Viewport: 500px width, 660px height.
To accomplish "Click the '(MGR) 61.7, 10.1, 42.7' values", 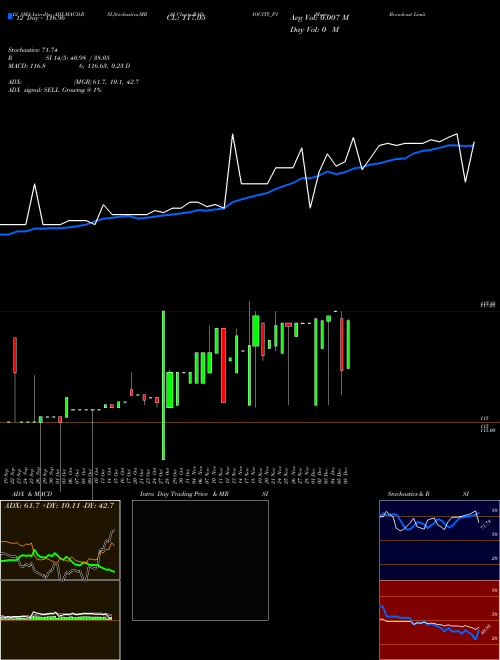I will [106, 82].
